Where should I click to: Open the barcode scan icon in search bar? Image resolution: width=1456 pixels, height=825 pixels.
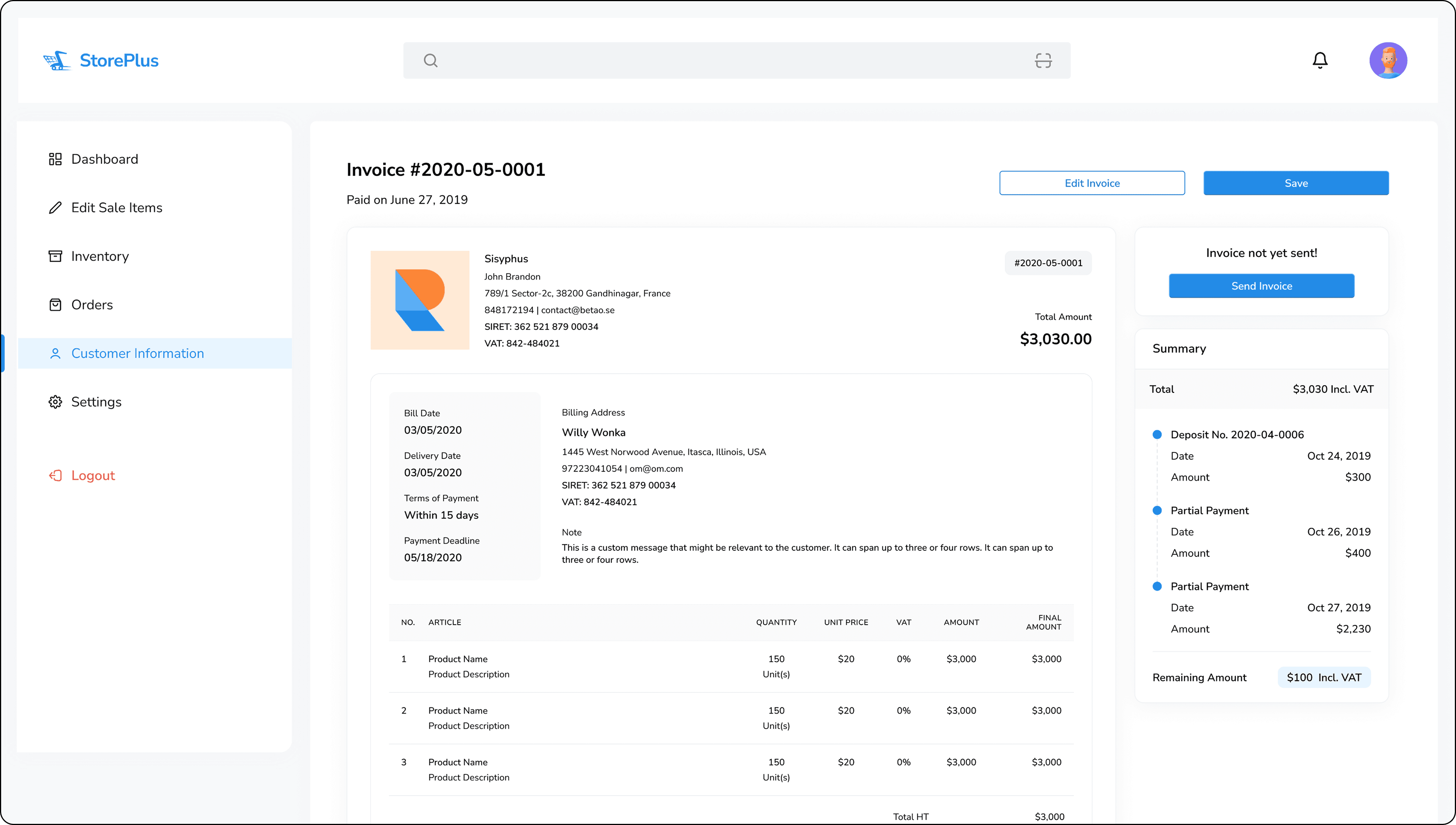pyautogui.click(x=1043, y=61)
